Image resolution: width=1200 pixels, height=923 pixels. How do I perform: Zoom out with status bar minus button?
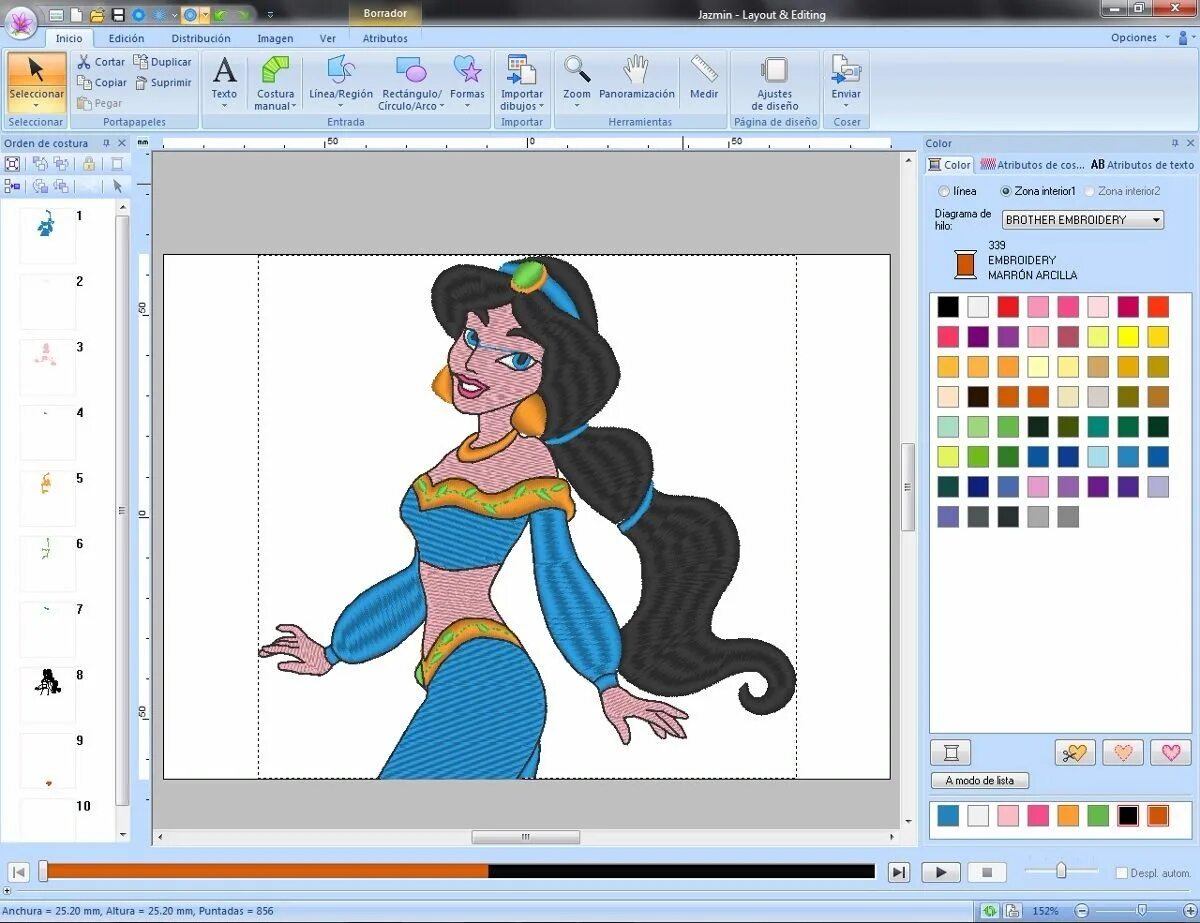pos(1082,911)
